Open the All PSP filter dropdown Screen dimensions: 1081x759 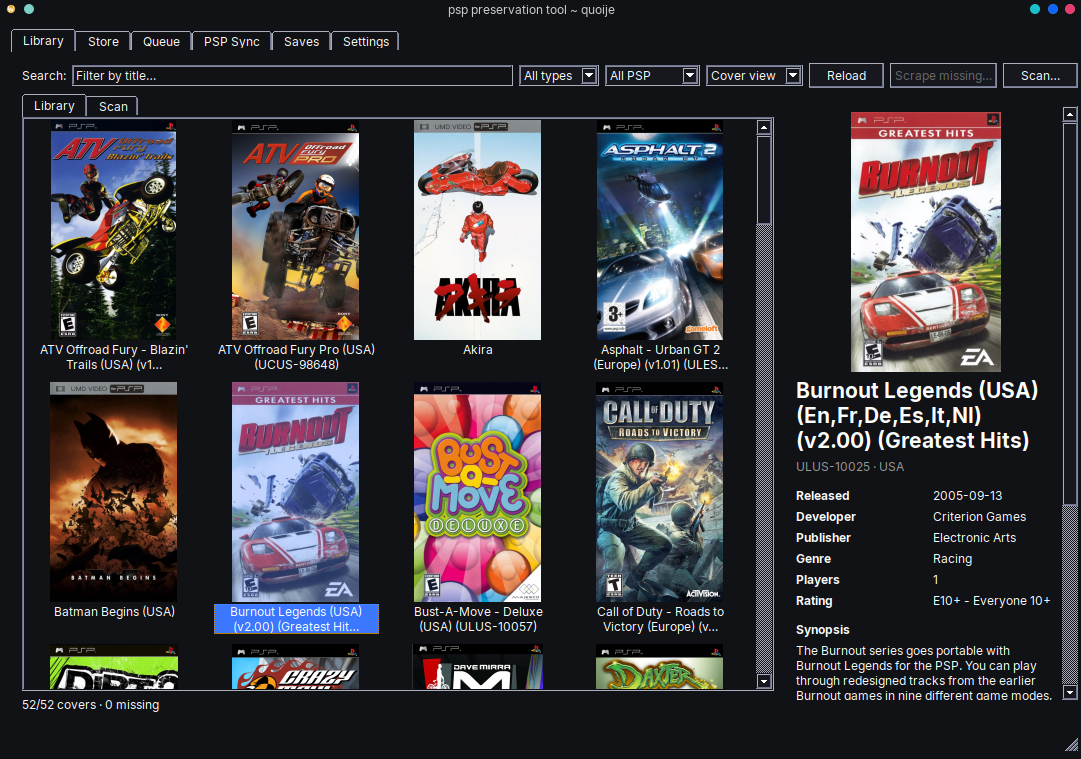tap(652, 76)
